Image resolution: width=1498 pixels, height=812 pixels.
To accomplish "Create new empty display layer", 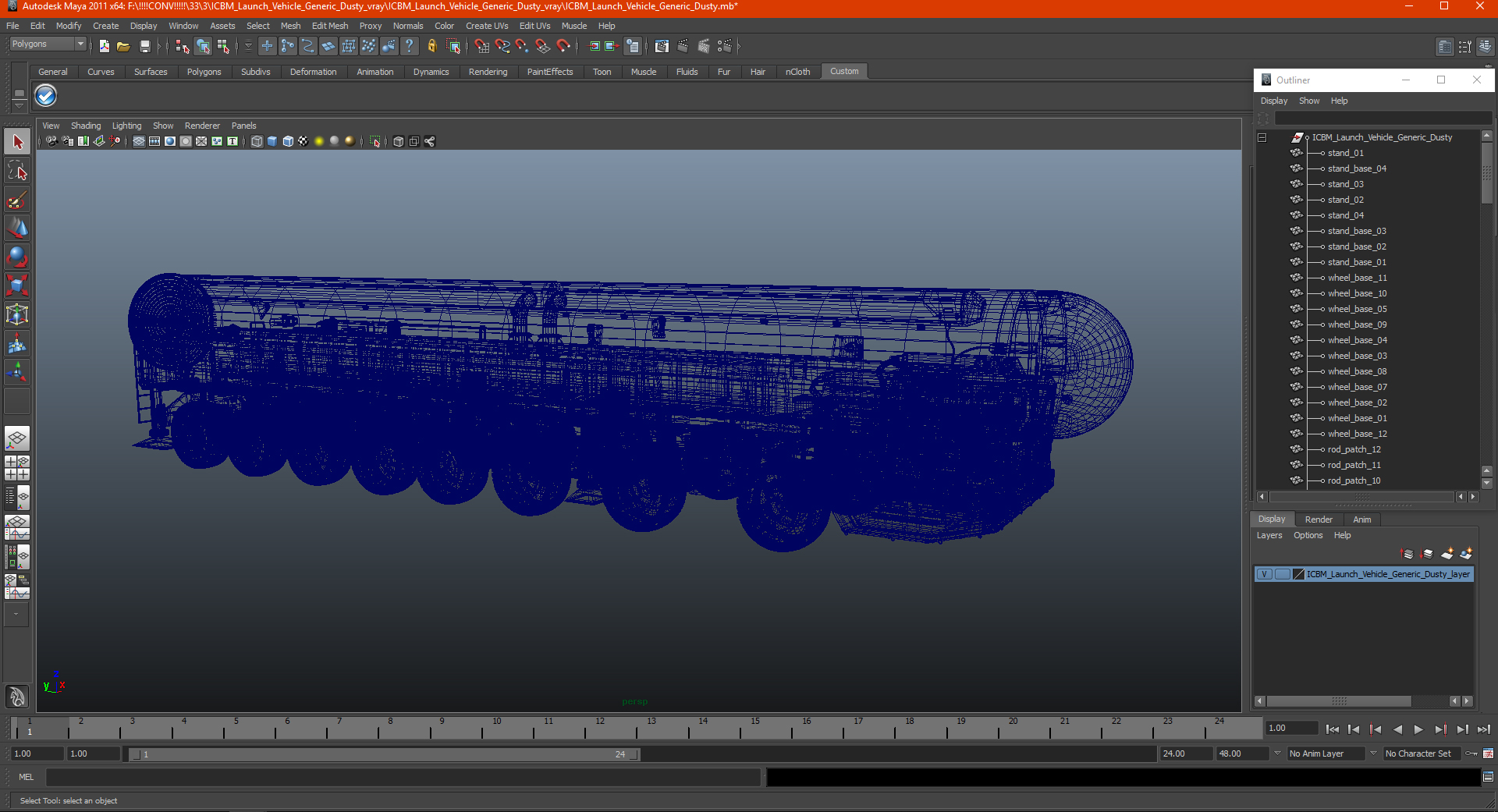I will (x=1447, y=554).
